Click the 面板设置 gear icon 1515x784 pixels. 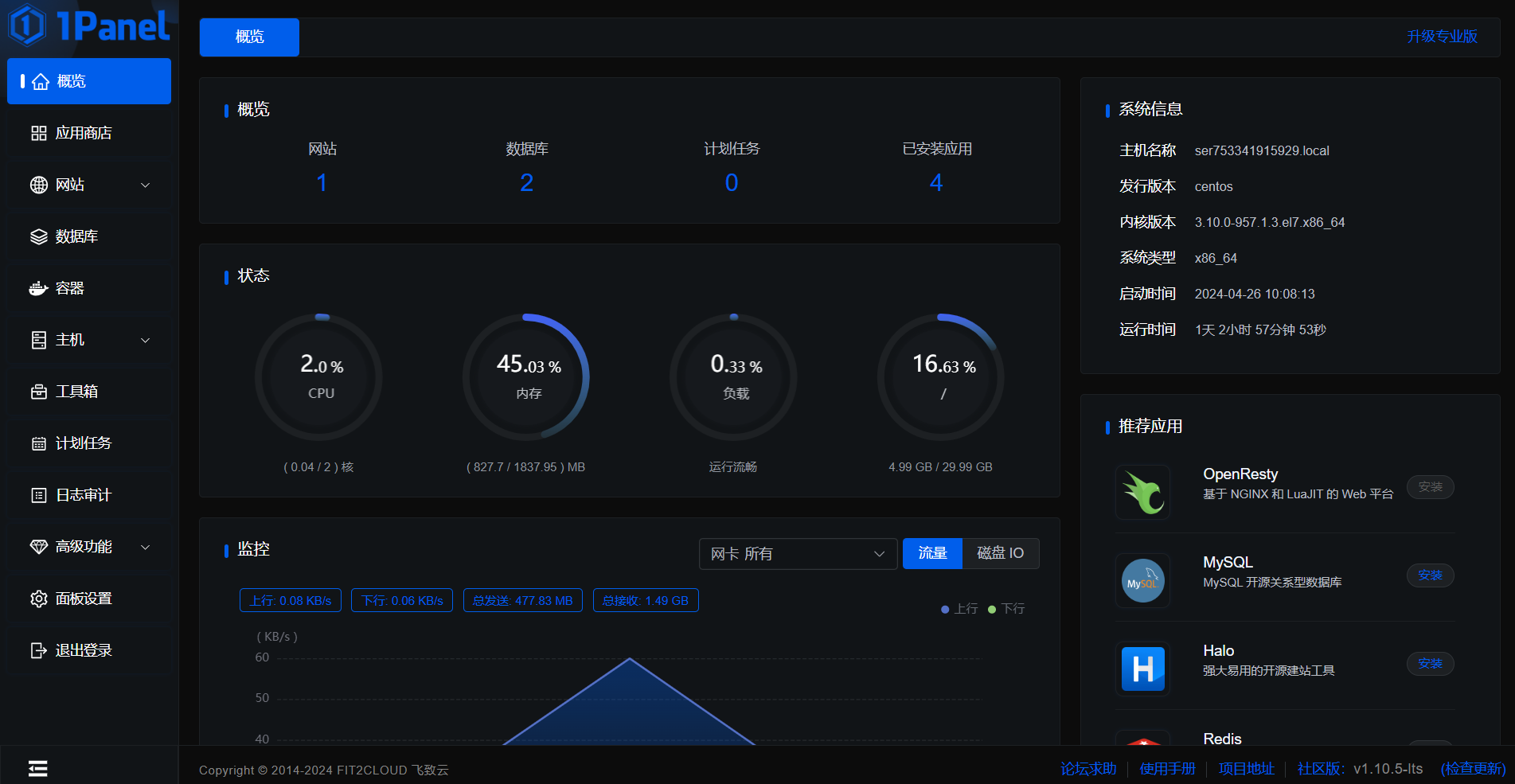[x=38, y=599]
